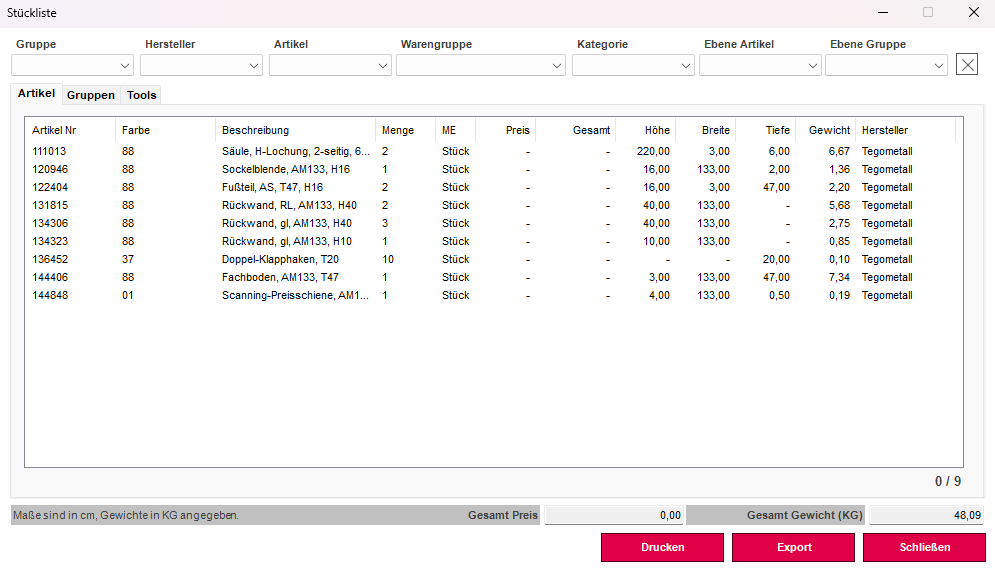The width and height of the screenshot is (995, 568).
Task: Expand the Ebene Artikel dropdown
Action: 760,65
